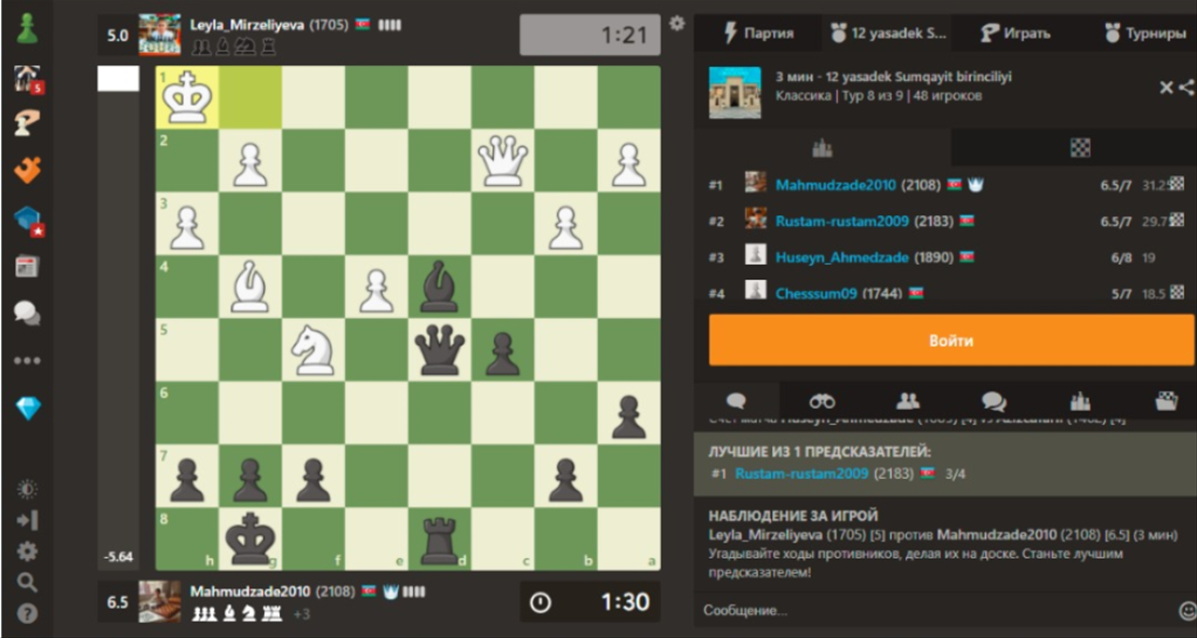Open the two-people players tab icon
The image size is (1197, 638).
[x=908, y=401]
